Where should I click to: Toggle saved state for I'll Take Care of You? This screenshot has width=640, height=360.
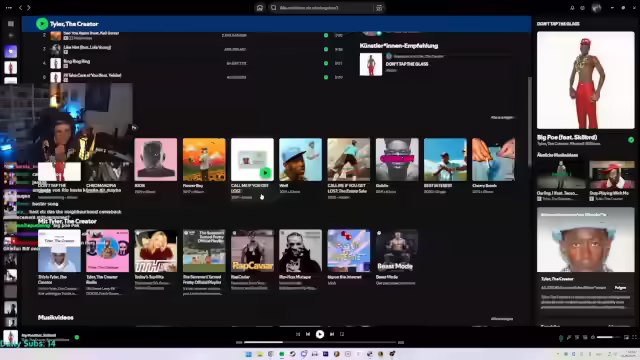pos(326,77)
